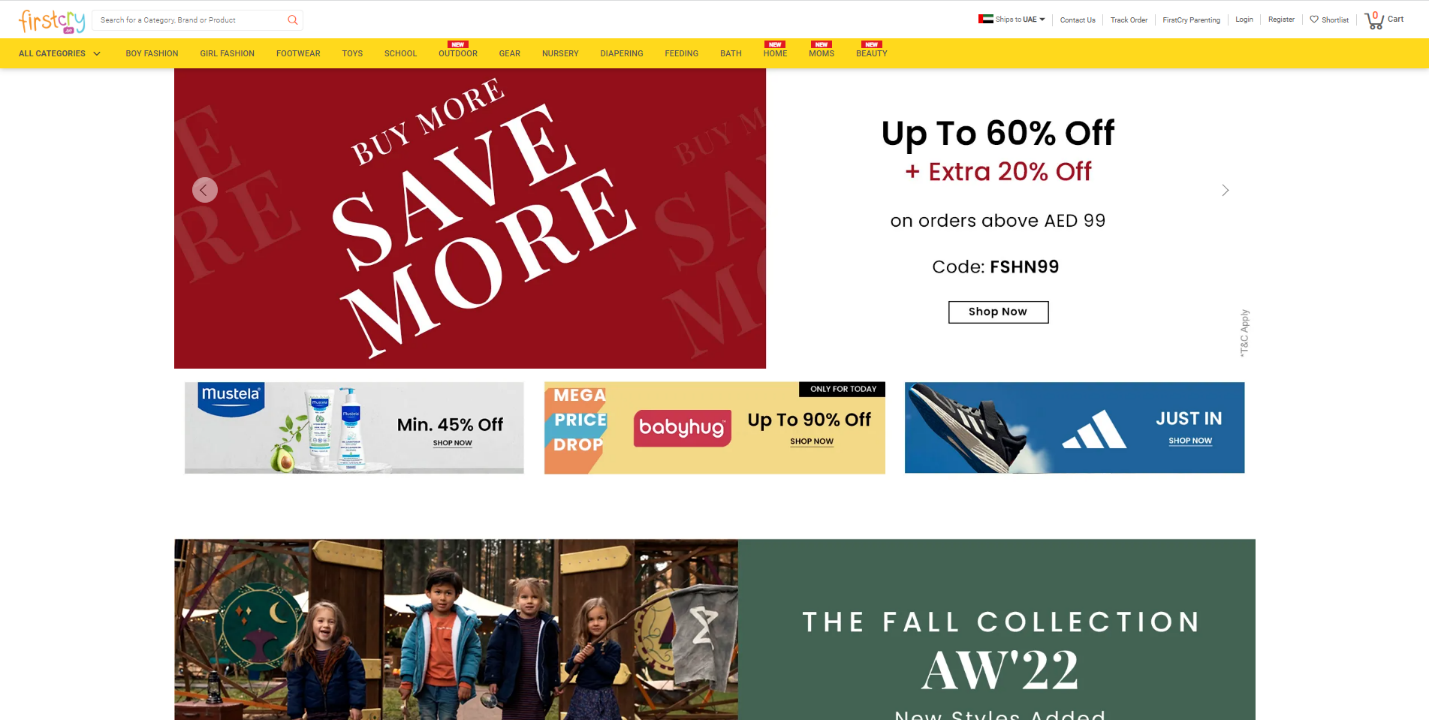Click the Shortlist heart icon

(1314, 19)
